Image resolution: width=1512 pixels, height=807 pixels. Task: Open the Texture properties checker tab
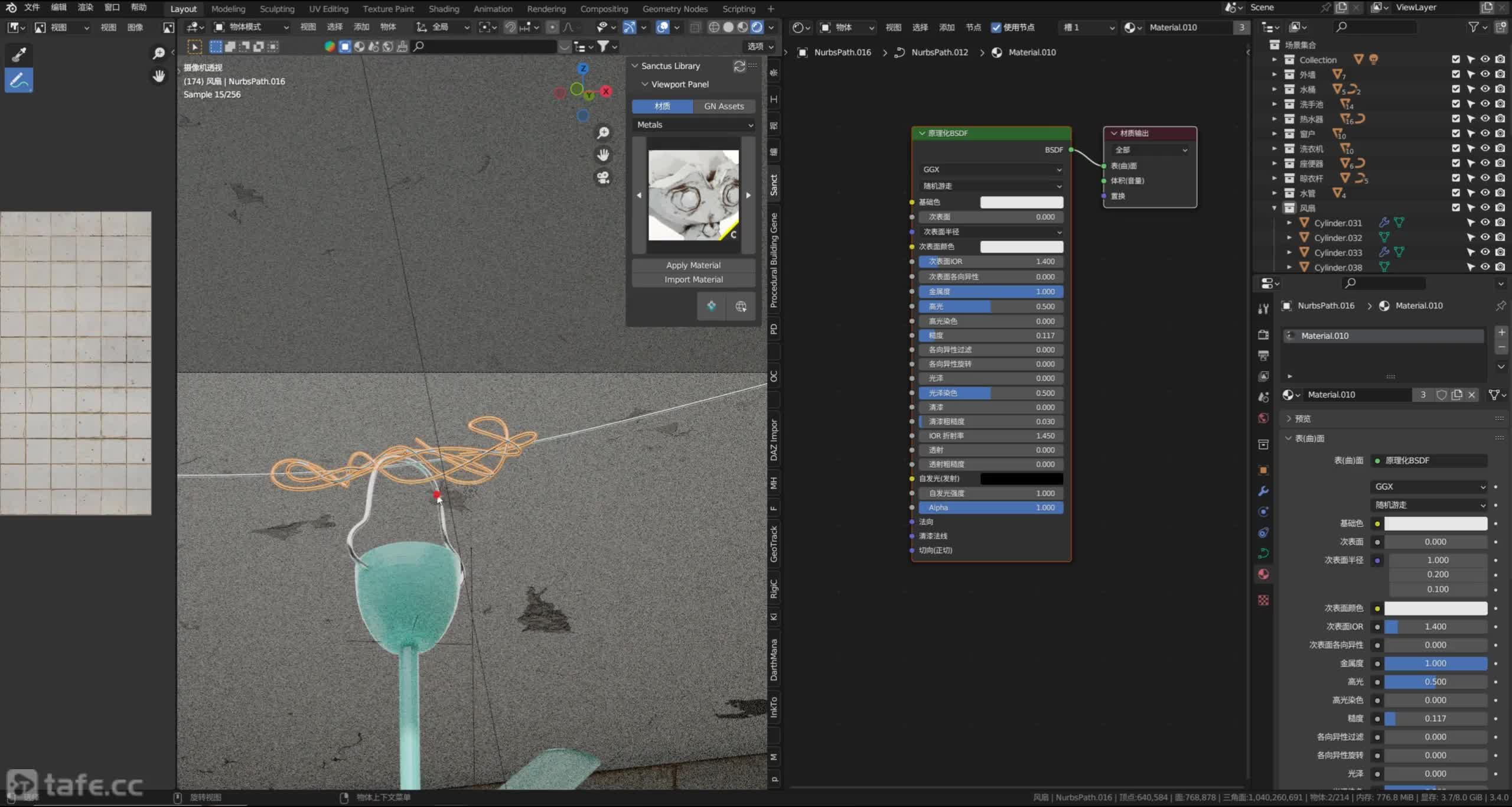click(1263, 600)
